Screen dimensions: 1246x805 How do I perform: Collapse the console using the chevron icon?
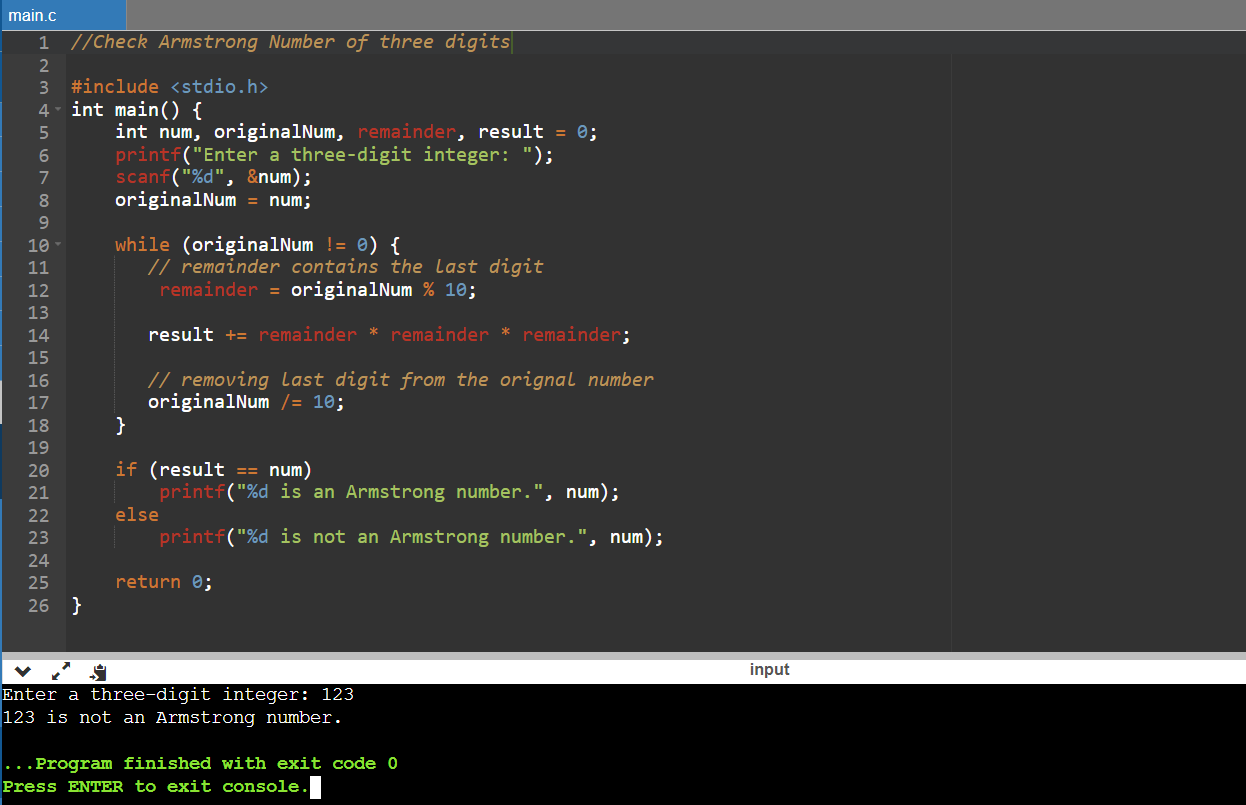tap(22, 671)
